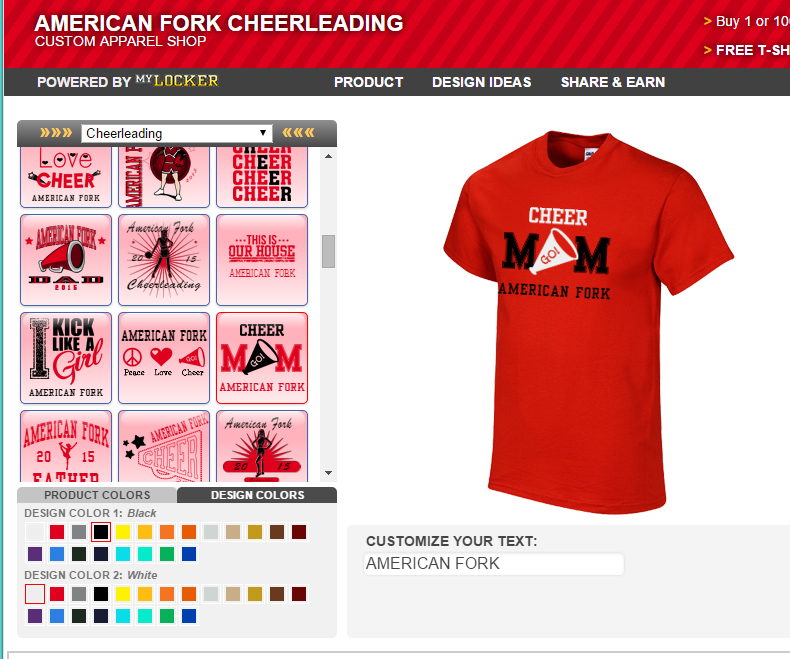The width and height of the screenshot is (790, 659).
Task: Open Share & Earn link
Action: tap(613, 82)
